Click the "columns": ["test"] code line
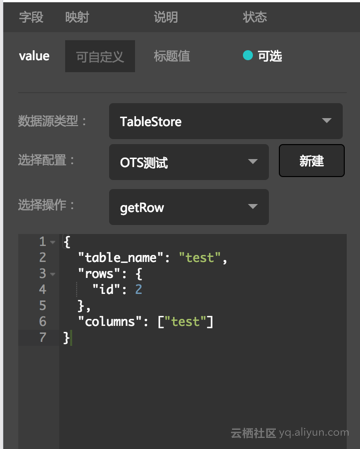Viewport: 360px width, 449px height. coord(145,322)
